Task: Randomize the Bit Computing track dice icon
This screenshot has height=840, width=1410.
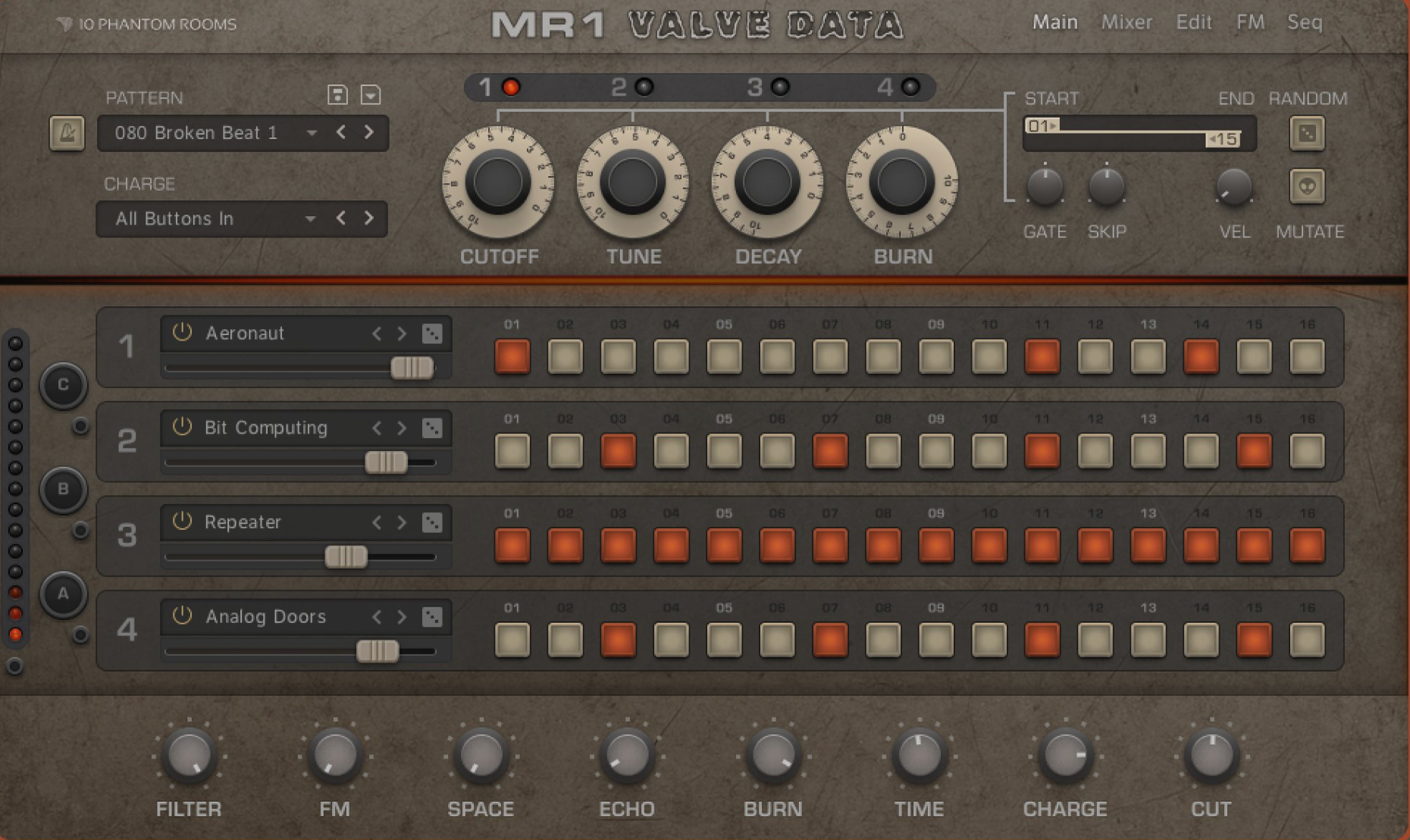Action: coord(432,428)
